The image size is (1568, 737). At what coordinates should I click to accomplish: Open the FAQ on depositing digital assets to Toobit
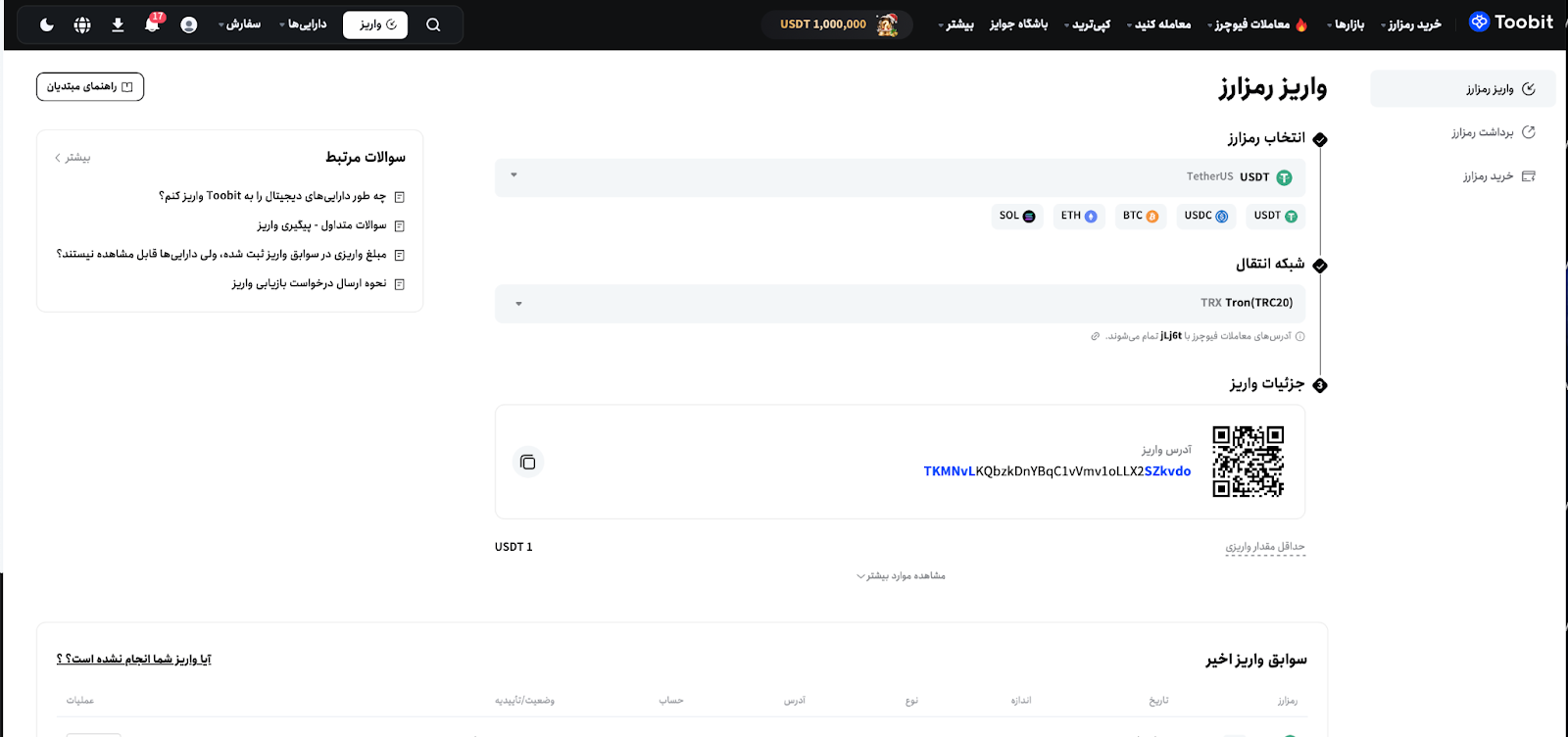282,196
